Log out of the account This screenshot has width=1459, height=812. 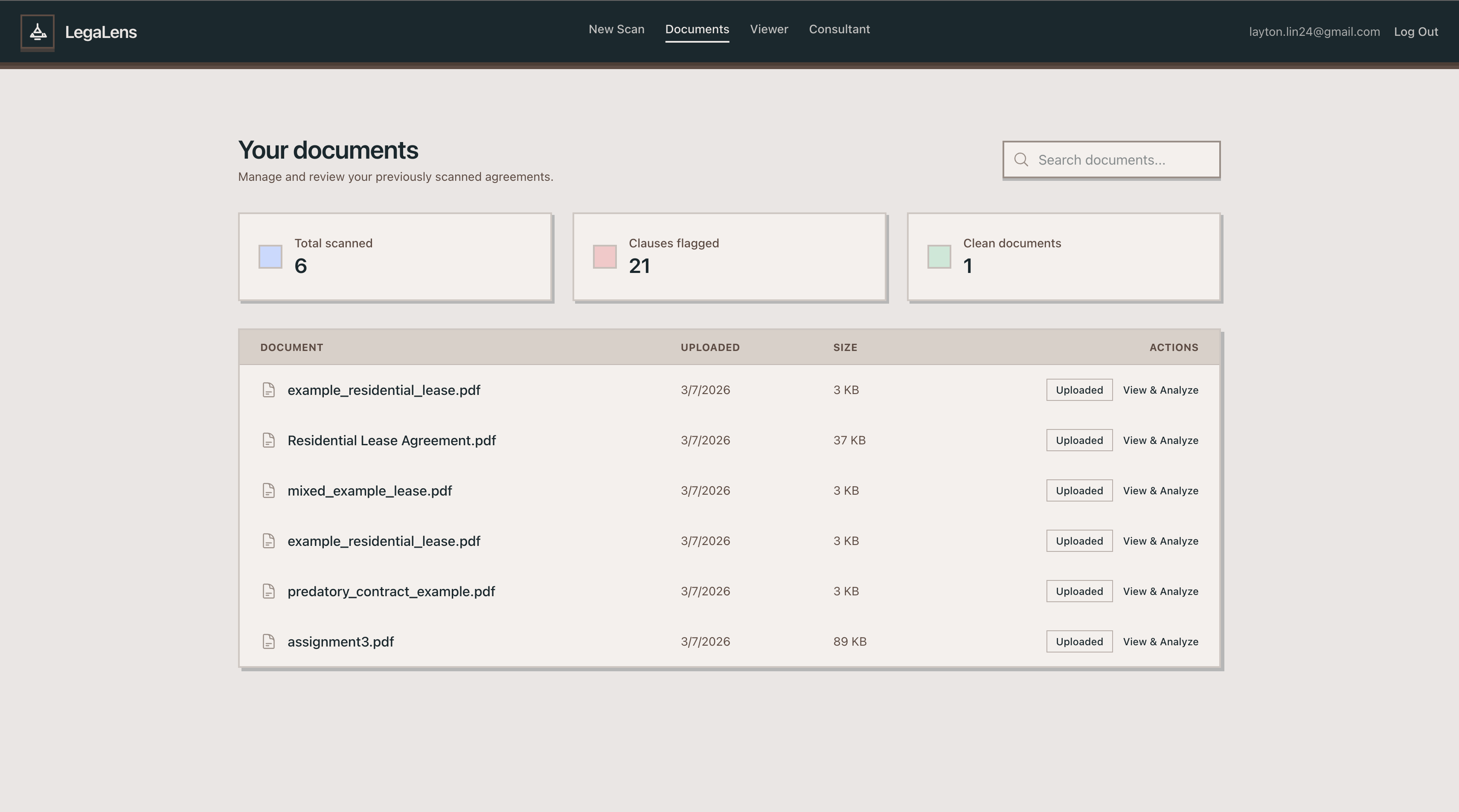1415,32
